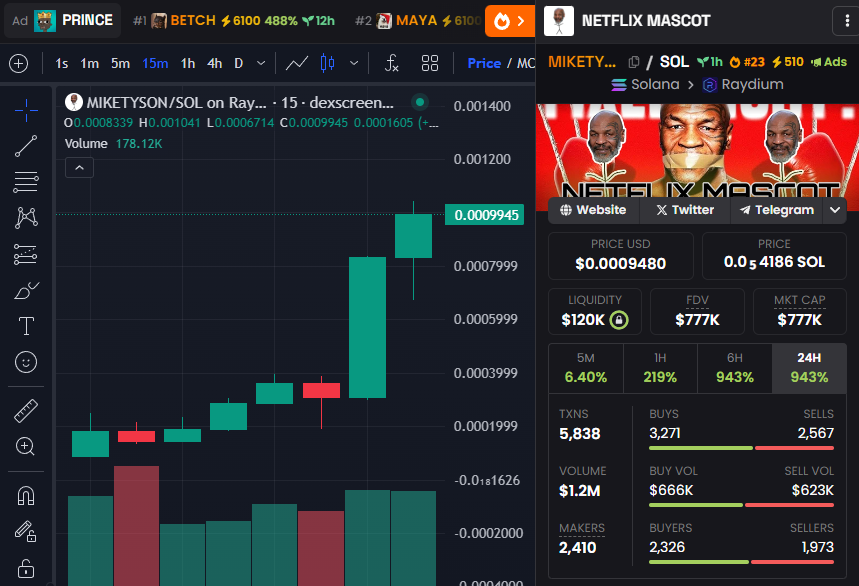Click the liquidity lock icon

point(619,320)
